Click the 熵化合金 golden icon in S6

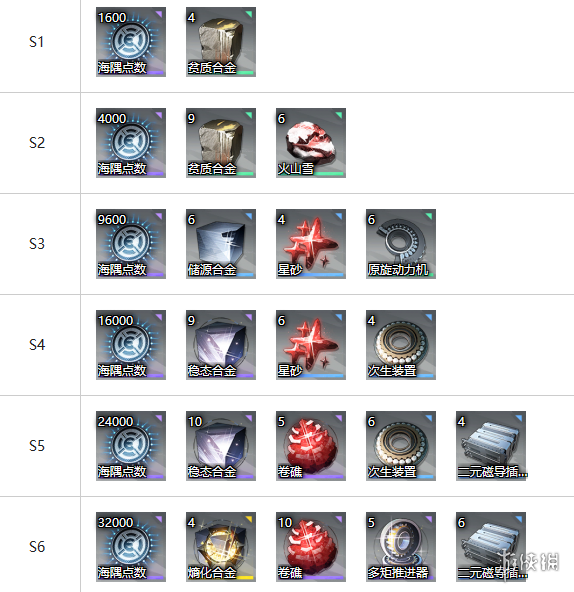click(x=221, y=547)
